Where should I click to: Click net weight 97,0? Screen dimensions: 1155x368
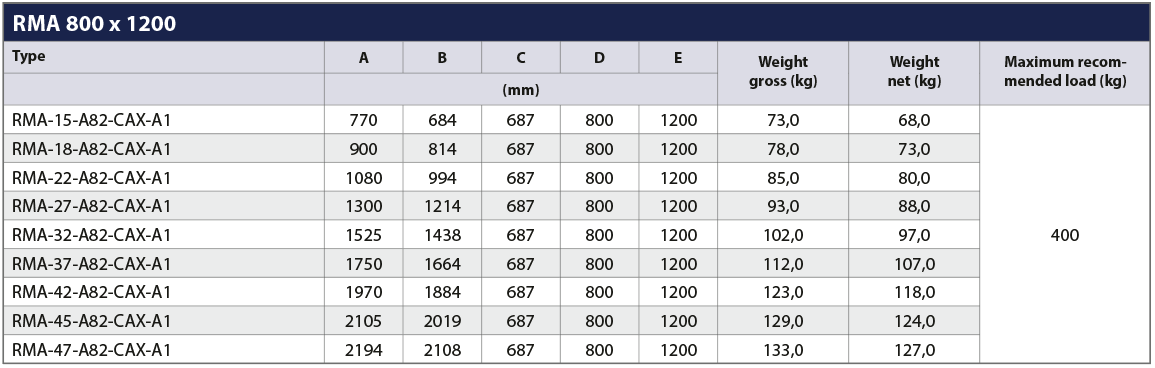[x=914, y=236]
